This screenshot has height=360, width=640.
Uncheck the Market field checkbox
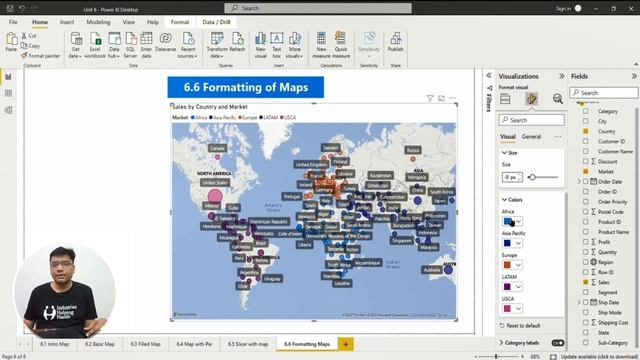pyautogui.click(x=586, y=171)
